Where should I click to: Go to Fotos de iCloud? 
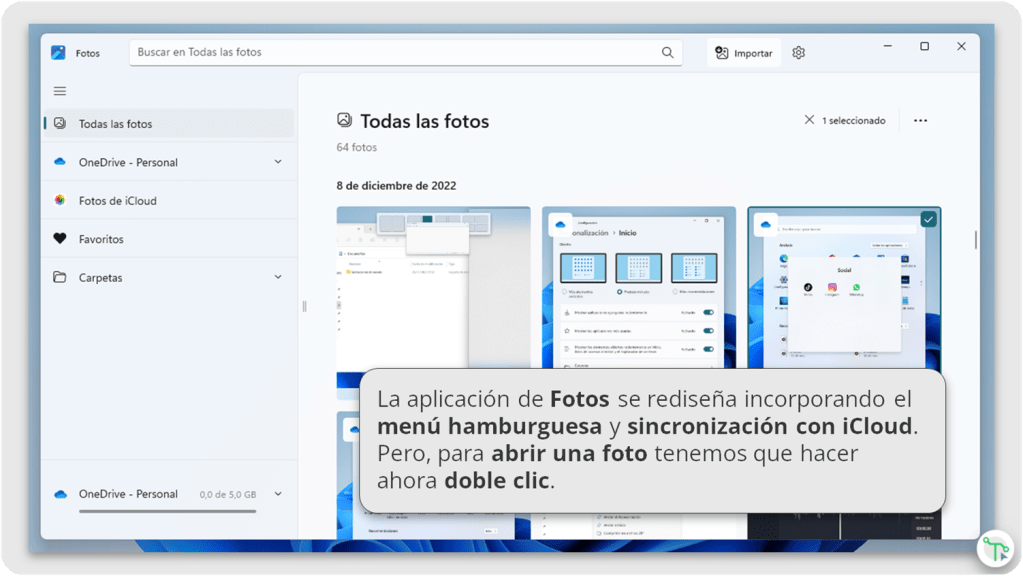point(118,201)
